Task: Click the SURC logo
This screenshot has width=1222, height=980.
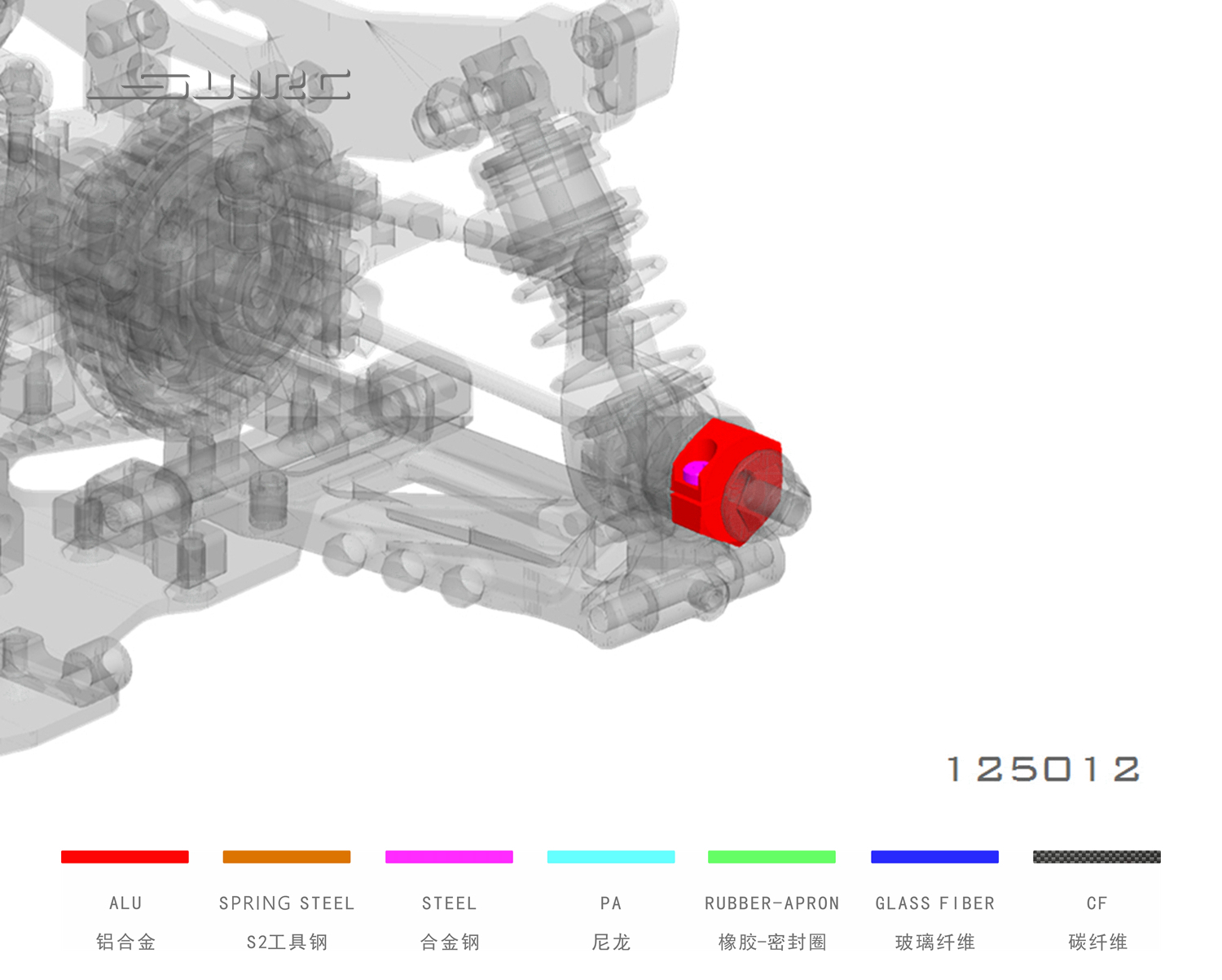Action: [x=219, y=86]
